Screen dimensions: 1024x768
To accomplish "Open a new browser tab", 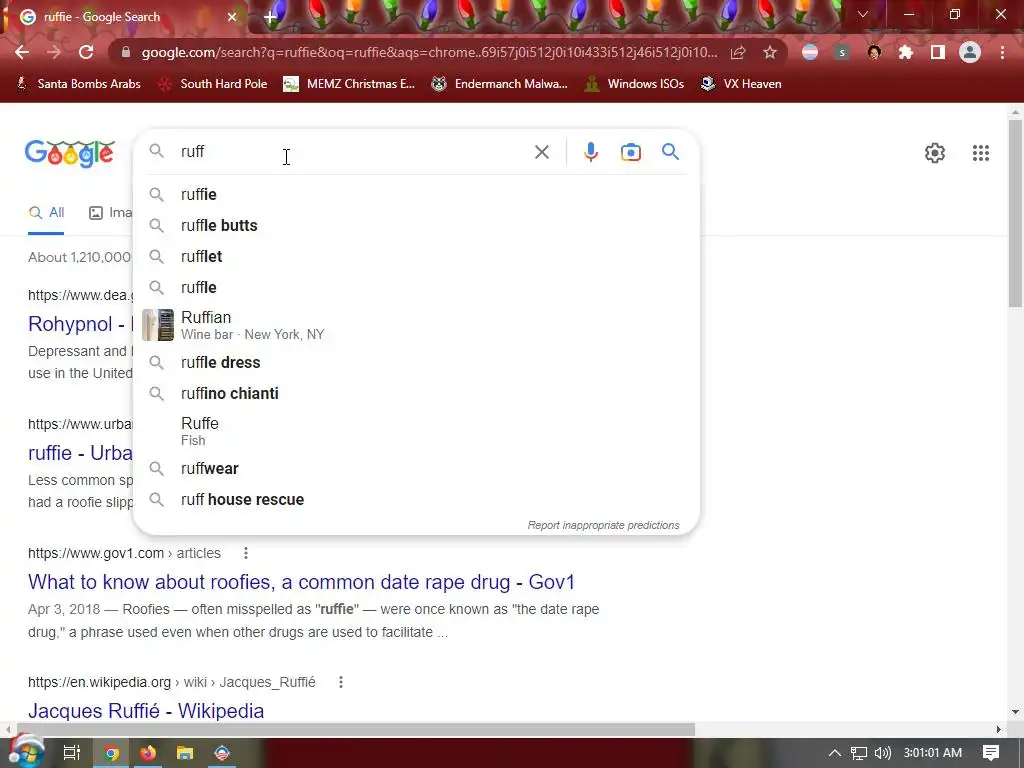I will click(x=270, y=17).
